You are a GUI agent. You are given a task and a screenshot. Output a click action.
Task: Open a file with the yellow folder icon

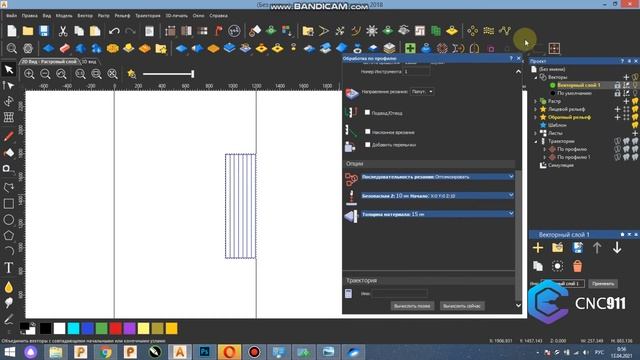pos(28,31)
